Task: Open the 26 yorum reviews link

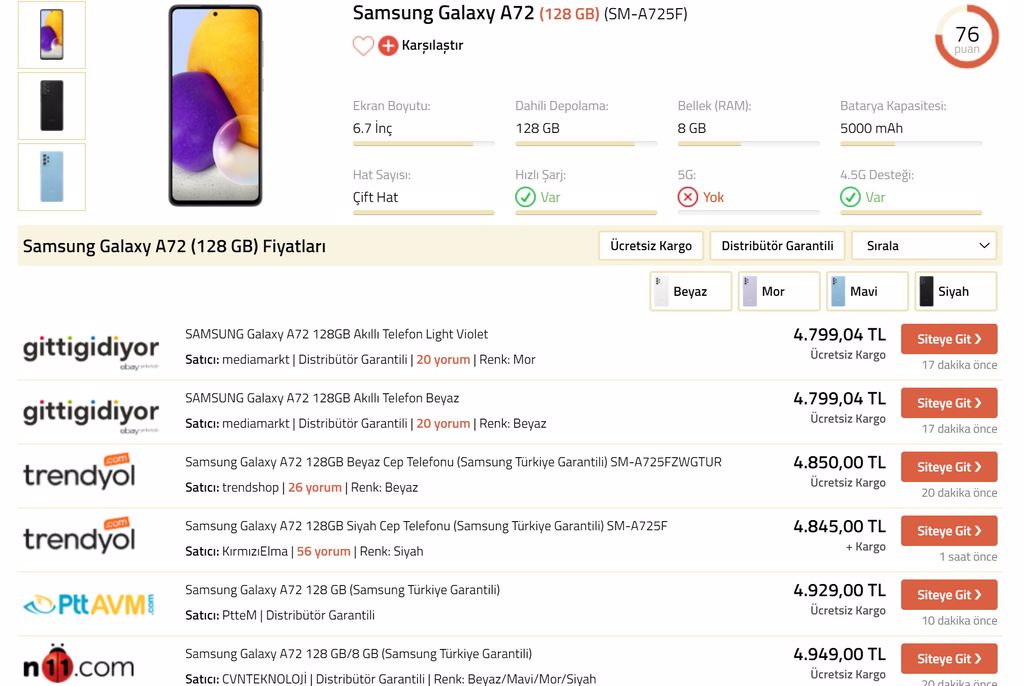Action: click(315, 487)
